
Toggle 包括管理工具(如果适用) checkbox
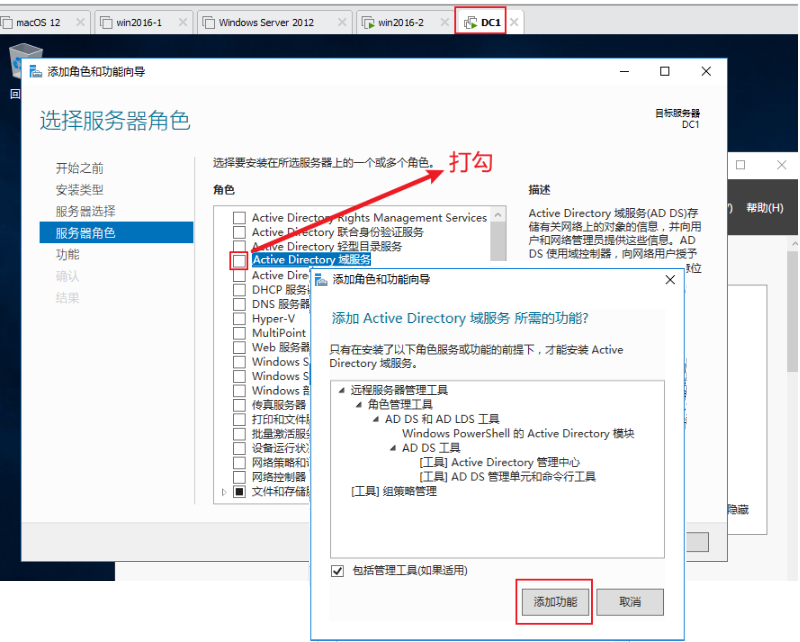[337, 571]
